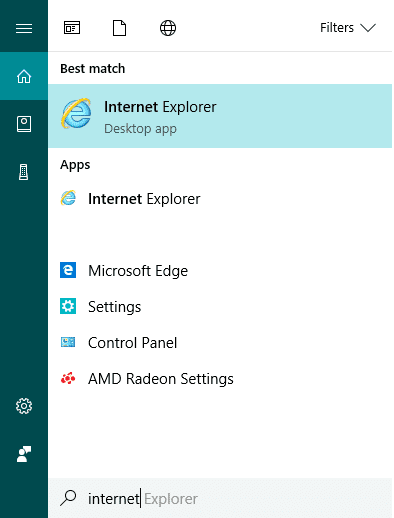394x518 pixels.
Task: Click the search box containing "internet"
Action: 220,498
